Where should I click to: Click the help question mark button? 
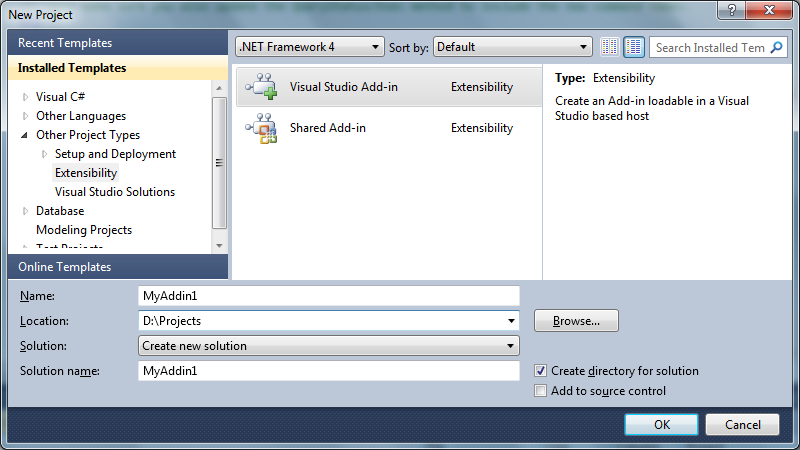[x=731, y=10]
